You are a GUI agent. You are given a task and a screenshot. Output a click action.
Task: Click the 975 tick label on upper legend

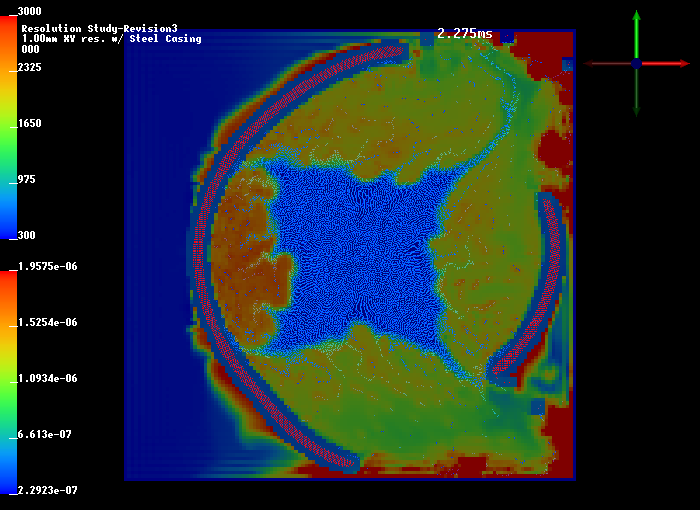click(x=26, y=180)
